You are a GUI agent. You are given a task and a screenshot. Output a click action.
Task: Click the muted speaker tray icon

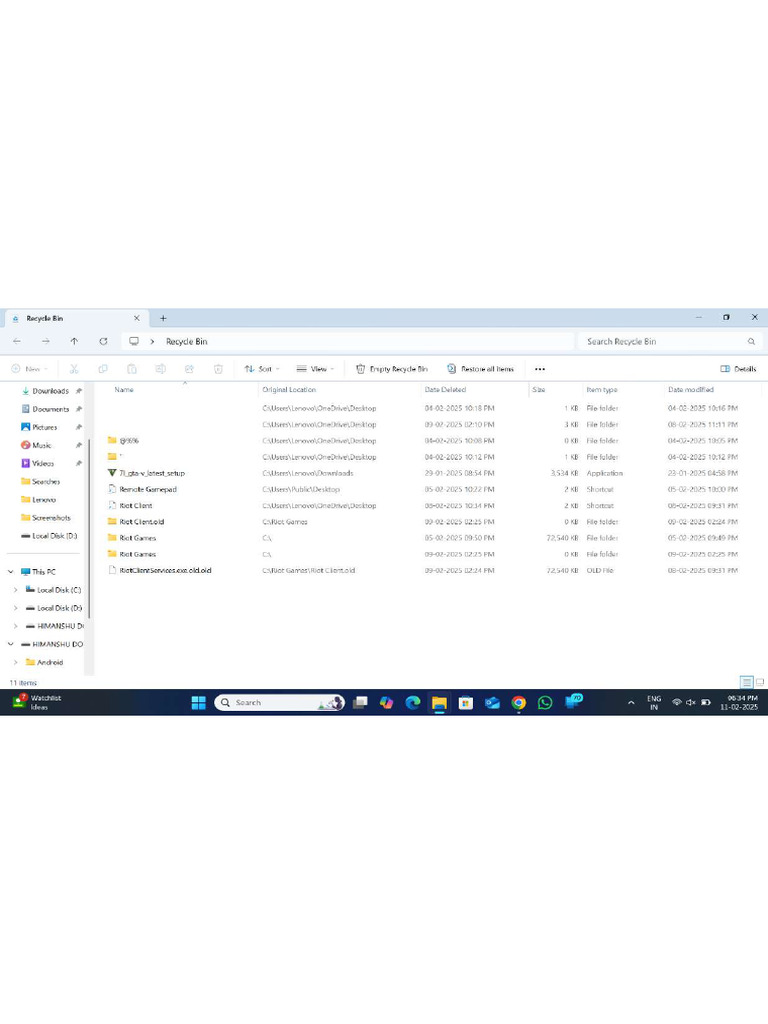click(690, 702)
